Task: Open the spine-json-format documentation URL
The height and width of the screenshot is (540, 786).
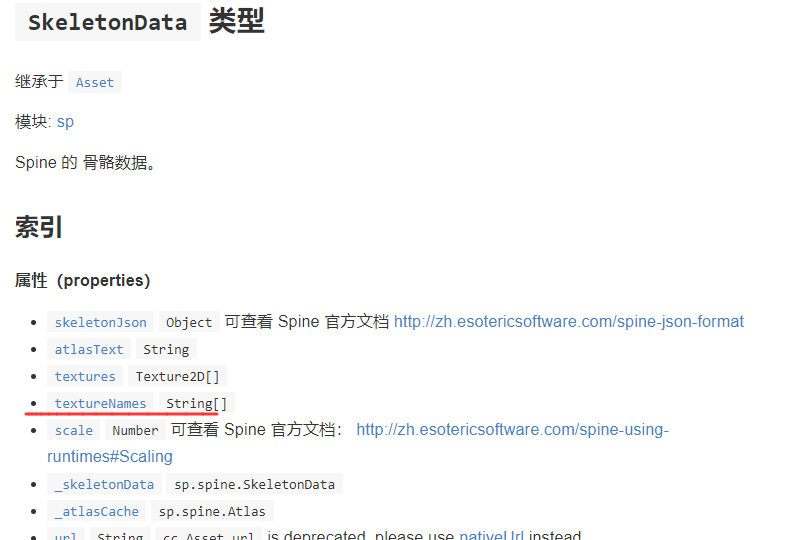Action: point(569,321)
